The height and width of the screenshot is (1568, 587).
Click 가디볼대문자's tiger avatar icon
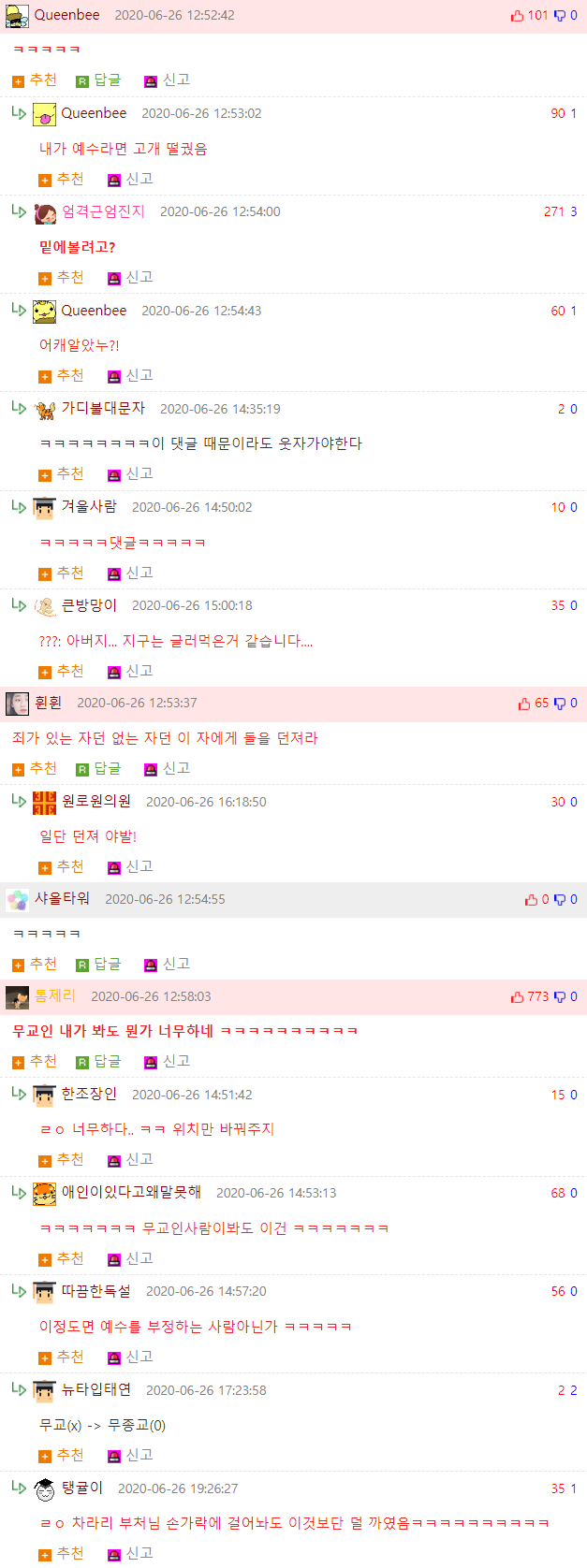(44, 410)
